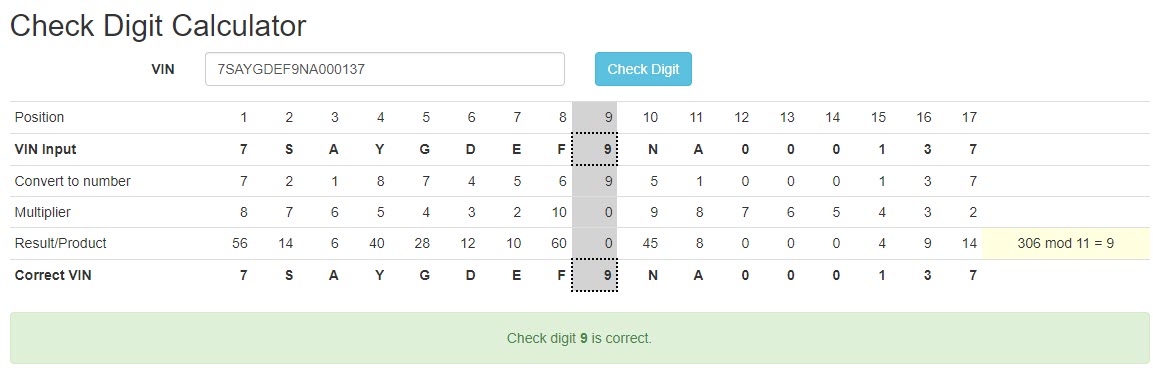
Task: Click the Check Digit button
Action: pyautogui.click(x=643, y=69)
